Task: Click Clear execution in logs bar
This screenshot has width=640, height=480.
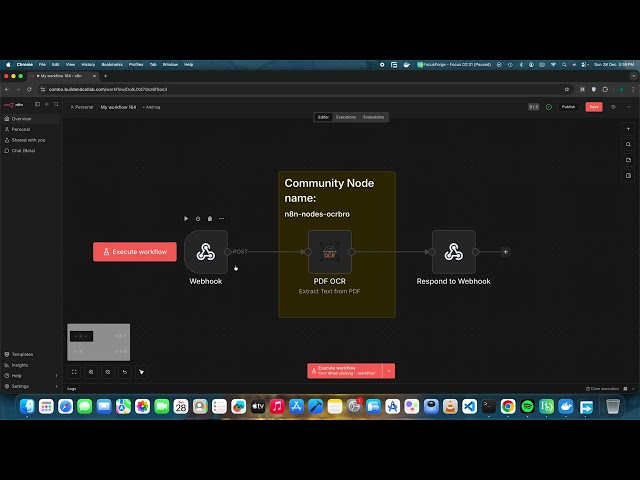Action: [x=602, y=389]
